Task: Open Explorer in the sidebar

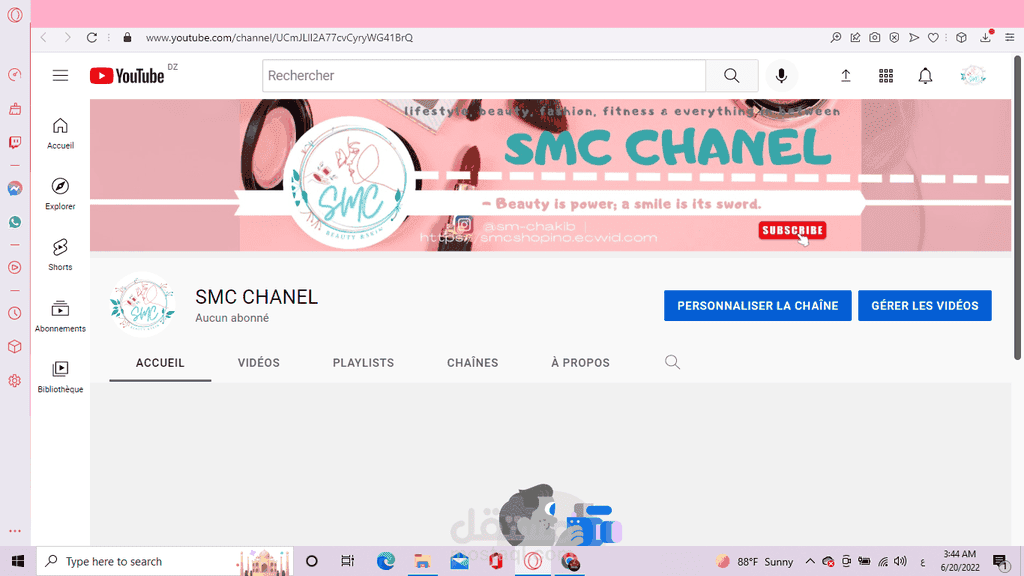Action: 60,194
